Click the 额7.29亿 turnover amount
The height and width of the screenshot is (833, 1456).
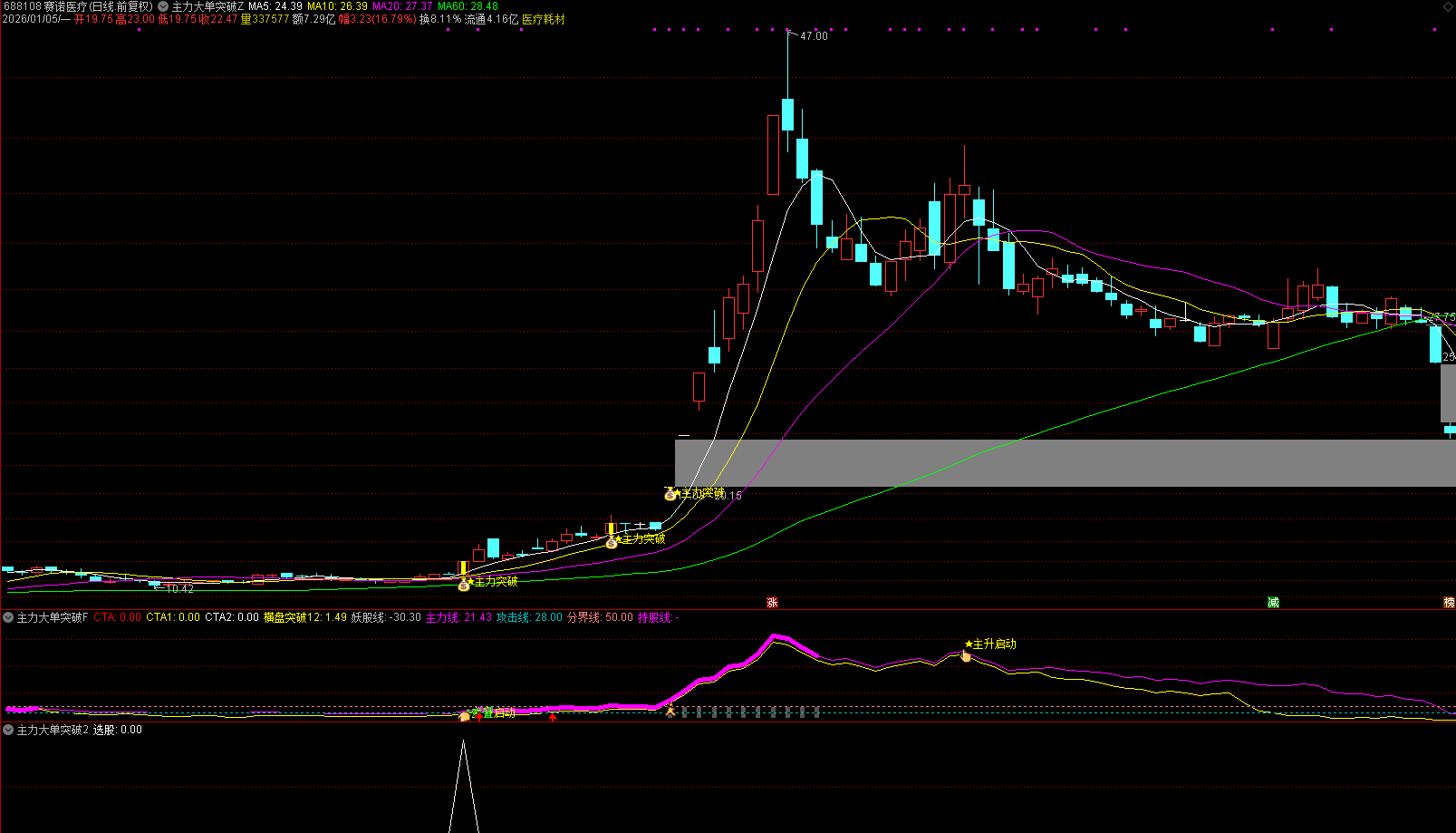pos(313,19)
